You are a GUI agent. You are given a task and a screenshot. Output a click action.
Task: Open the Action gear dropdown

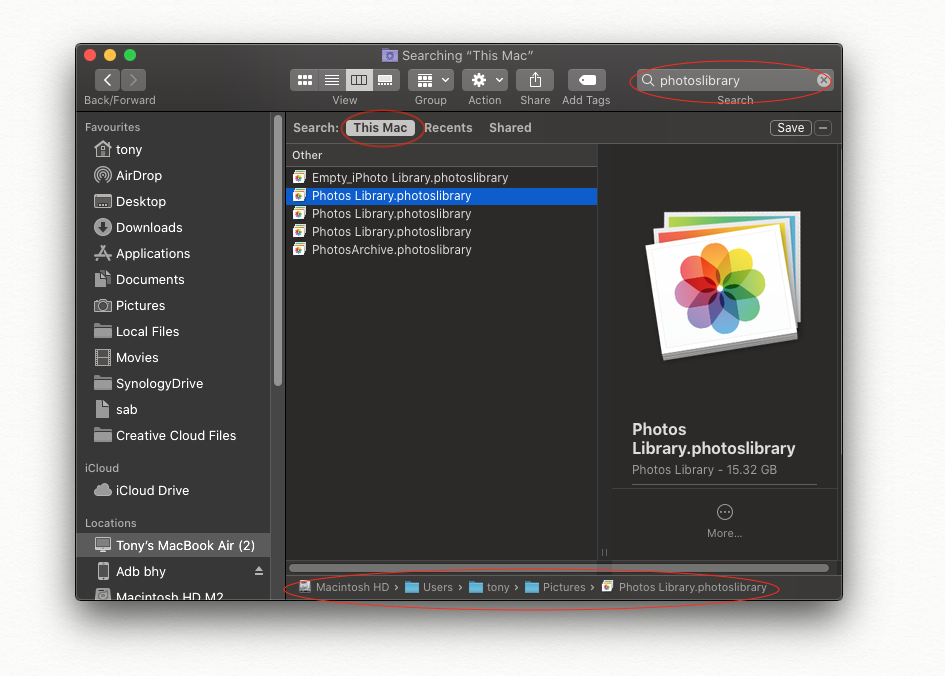pos(485,80)
